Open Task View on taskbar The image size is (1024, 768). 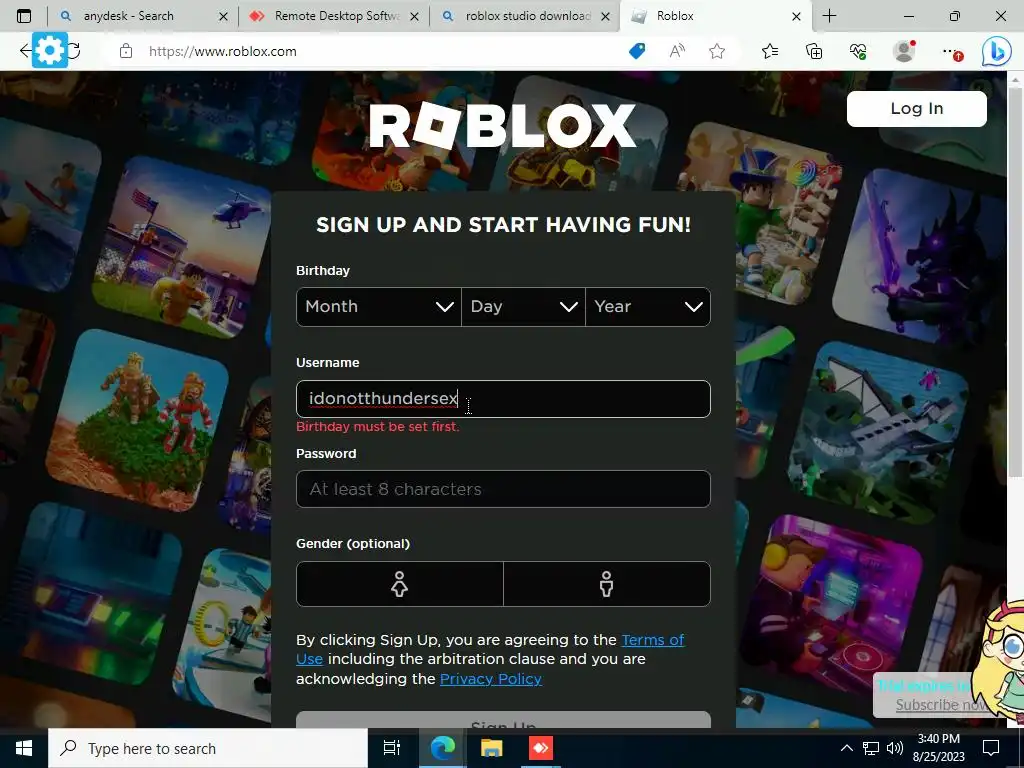click(x=392, y=748)
